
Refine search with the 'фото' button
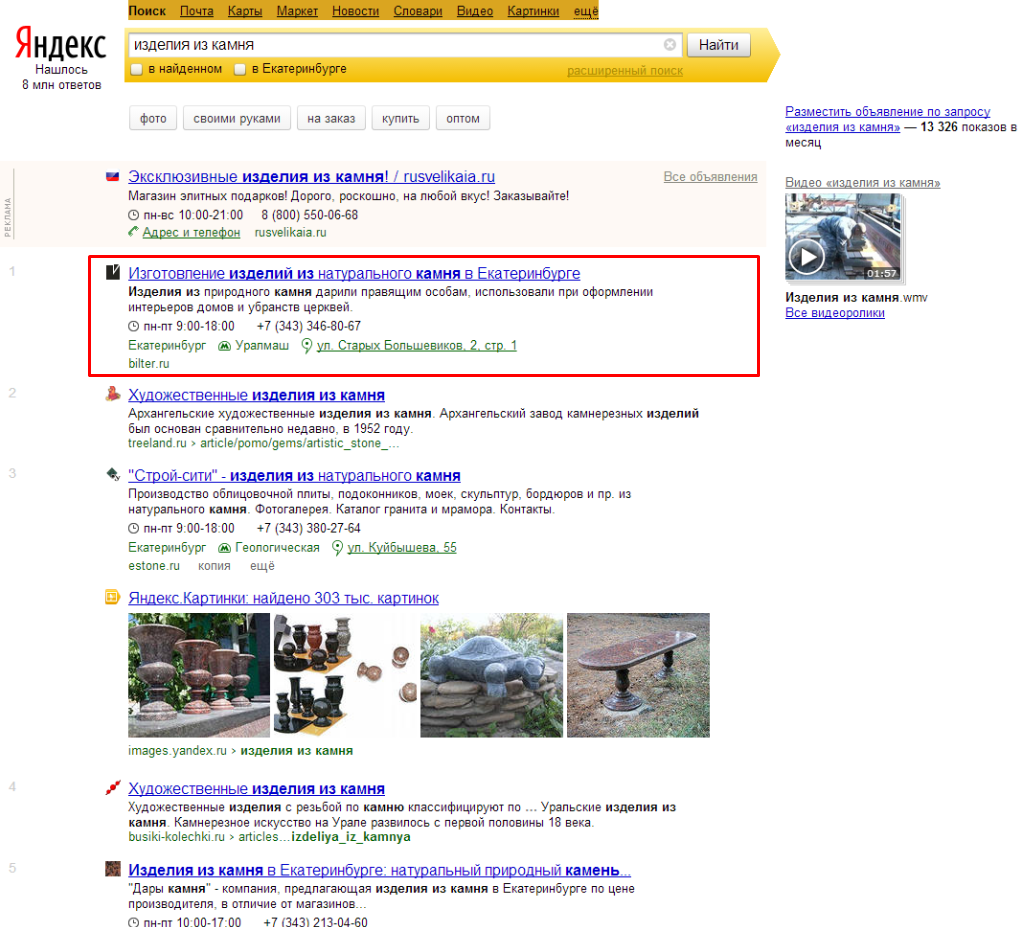point(153,118)
